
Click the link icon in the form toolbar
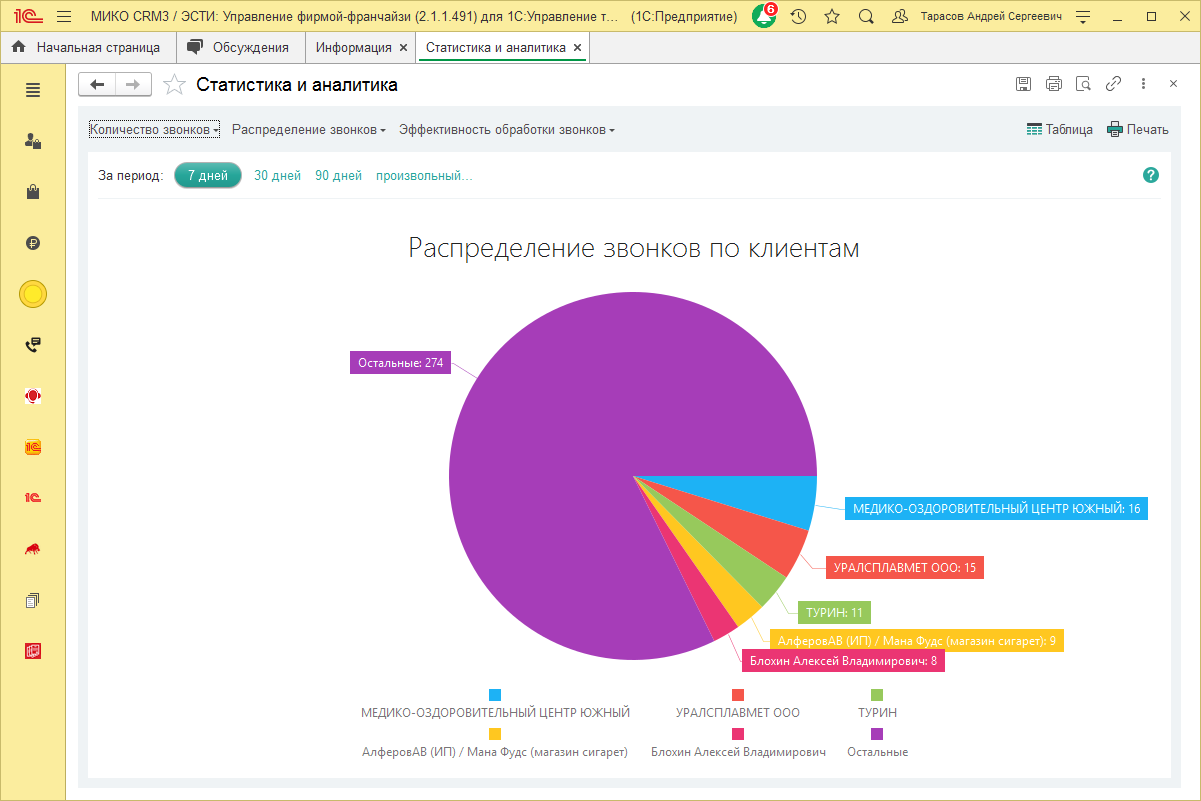click(x=1113, y=84)
